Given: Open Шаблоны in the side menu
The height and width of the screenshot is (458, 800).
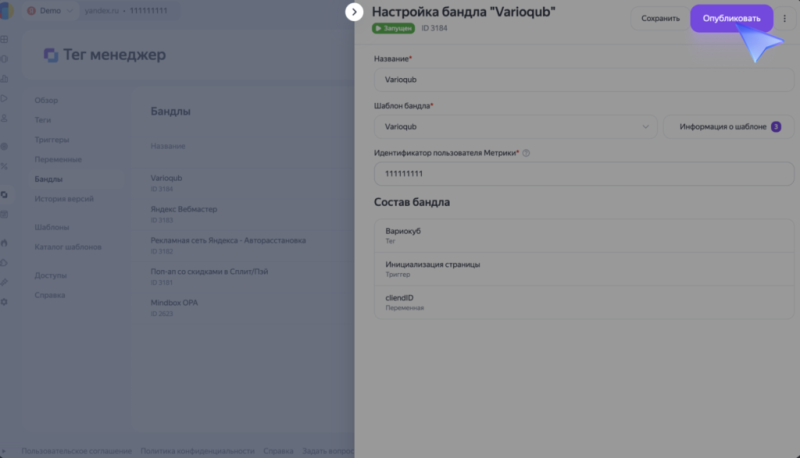Looking at the screenshot, I should (52, 227).
